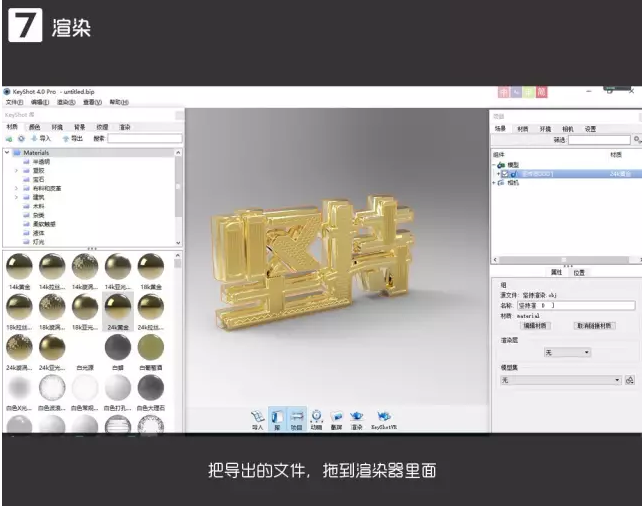Expand the 布料和皮革 folder arrow
The height and width of the screenshot is (506, 642).
tap(16, 188)
